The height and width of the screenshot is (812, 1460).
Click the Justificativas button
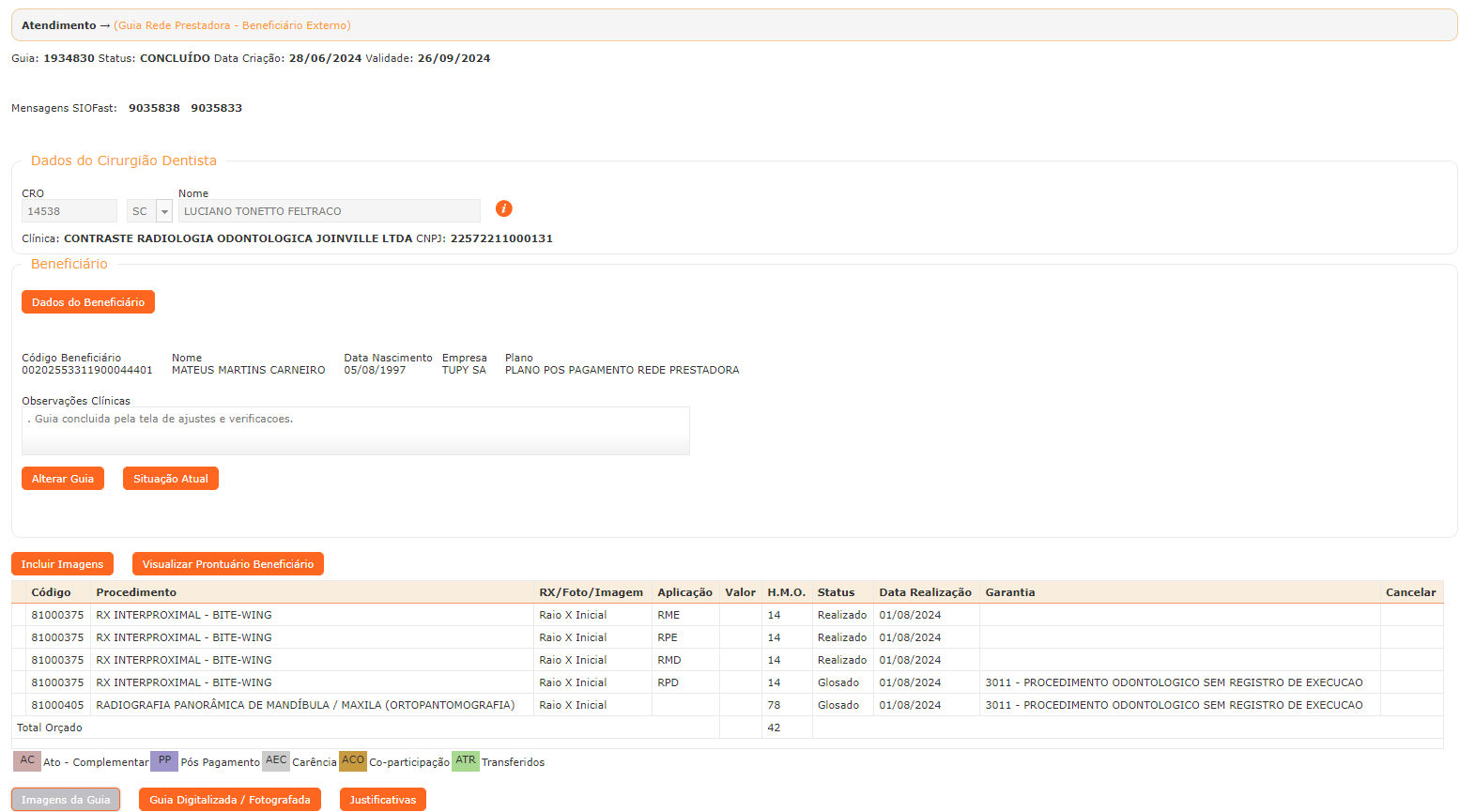click(x=383, y=800)
